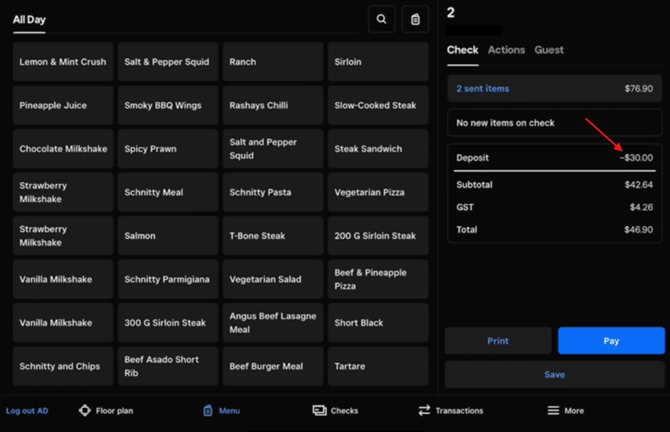The width and height of the screenshot is (670, 432).
Task: Select the Vegetarian Pizza item
Action: [x=377, y=192]
